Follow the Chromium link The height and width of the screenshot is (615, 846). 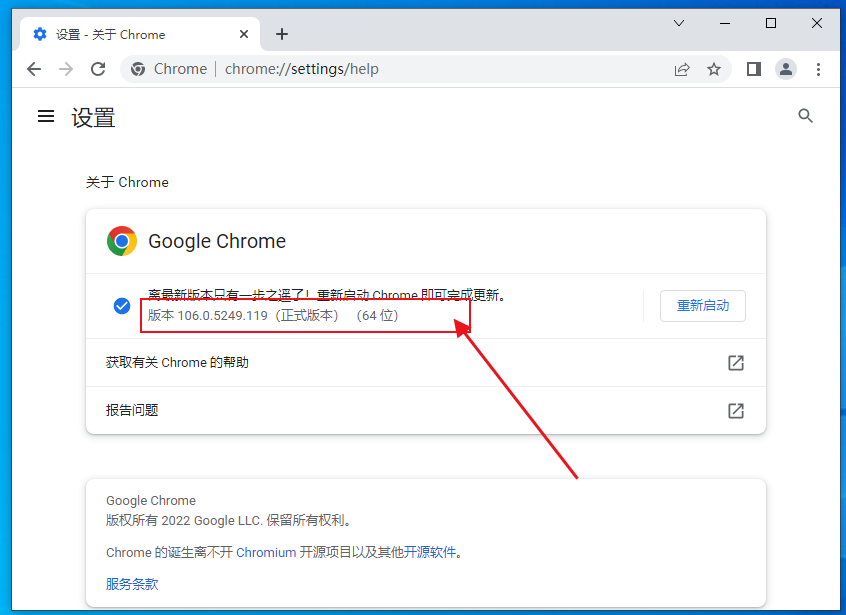[266, 552]
